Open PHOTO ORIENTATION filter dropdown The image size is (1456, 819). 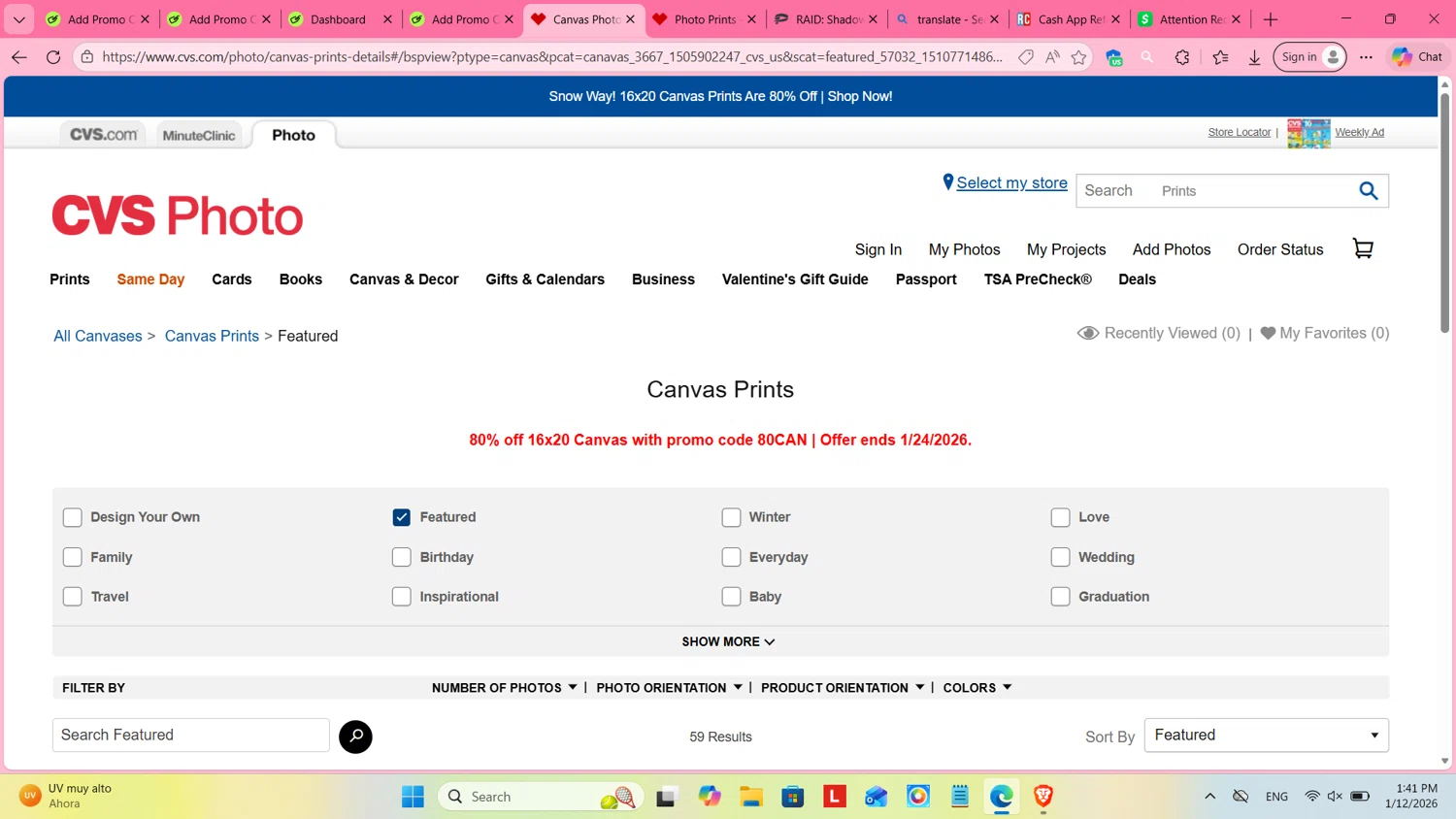click(x=669, y=687)
